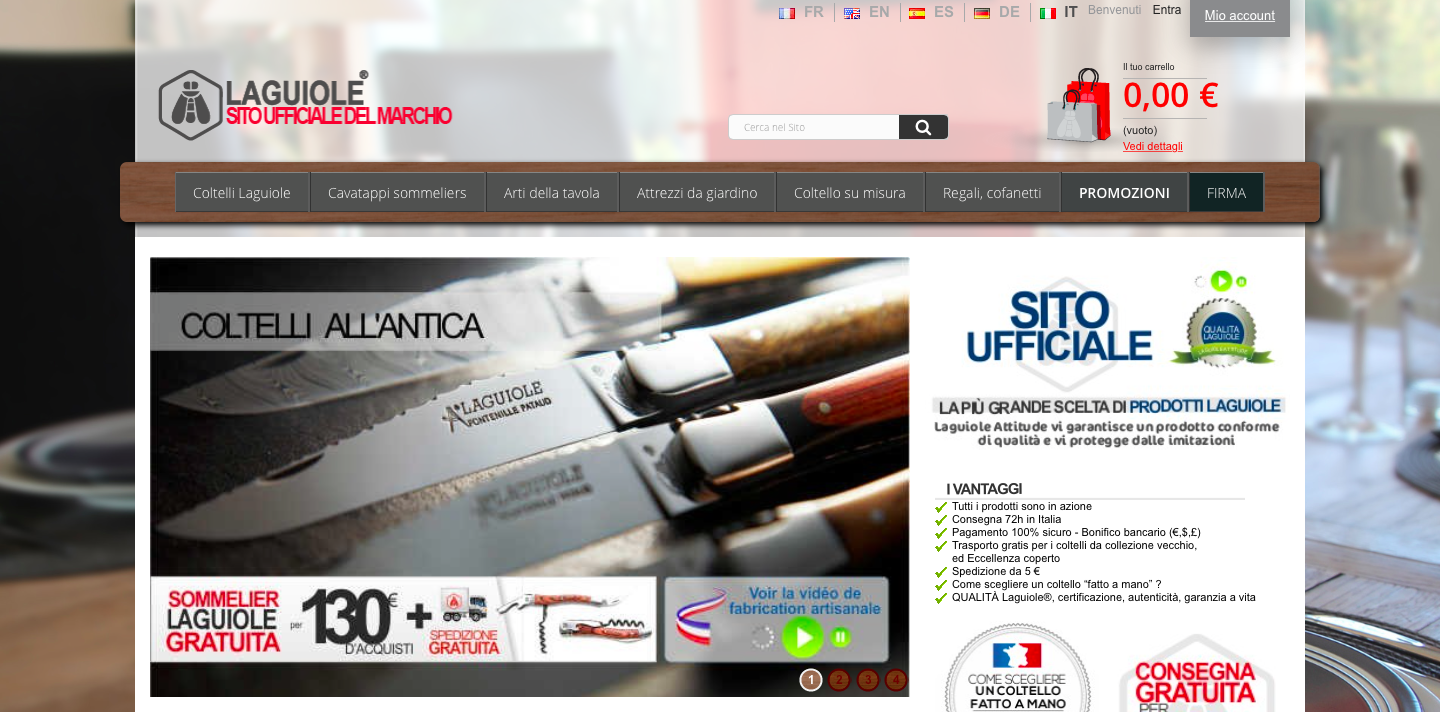Click "Tutti i prodotti sono in azione" text
The width and height of the screenshot is (1440, 712).
(1022, 506)
